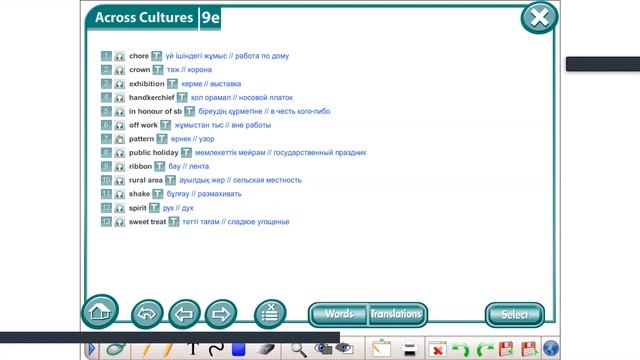
Task: Click the Translations button
Action: pyautogui.click(x=396, y=314)
